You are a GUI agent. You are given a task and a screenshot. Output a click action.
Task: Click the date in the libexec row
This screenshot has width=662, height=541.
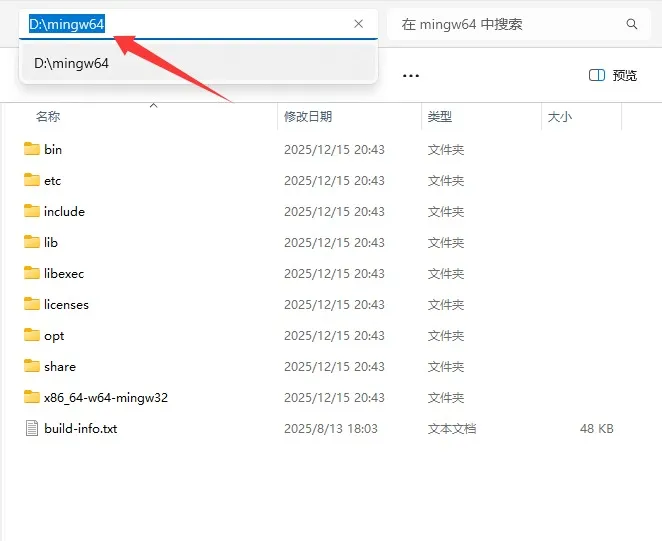334,274
